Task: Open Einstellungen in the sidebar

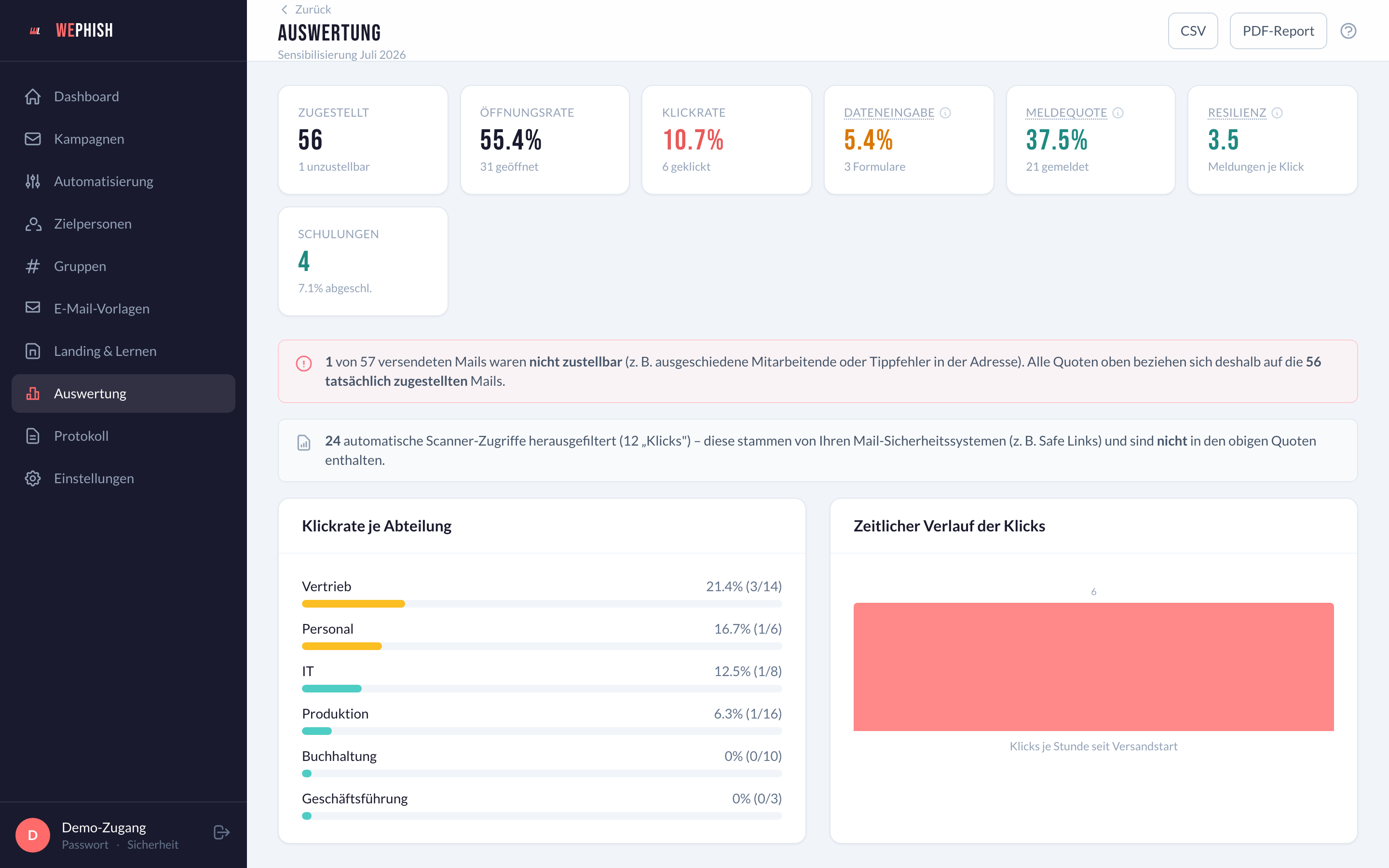Action: [x=123, y=478]
